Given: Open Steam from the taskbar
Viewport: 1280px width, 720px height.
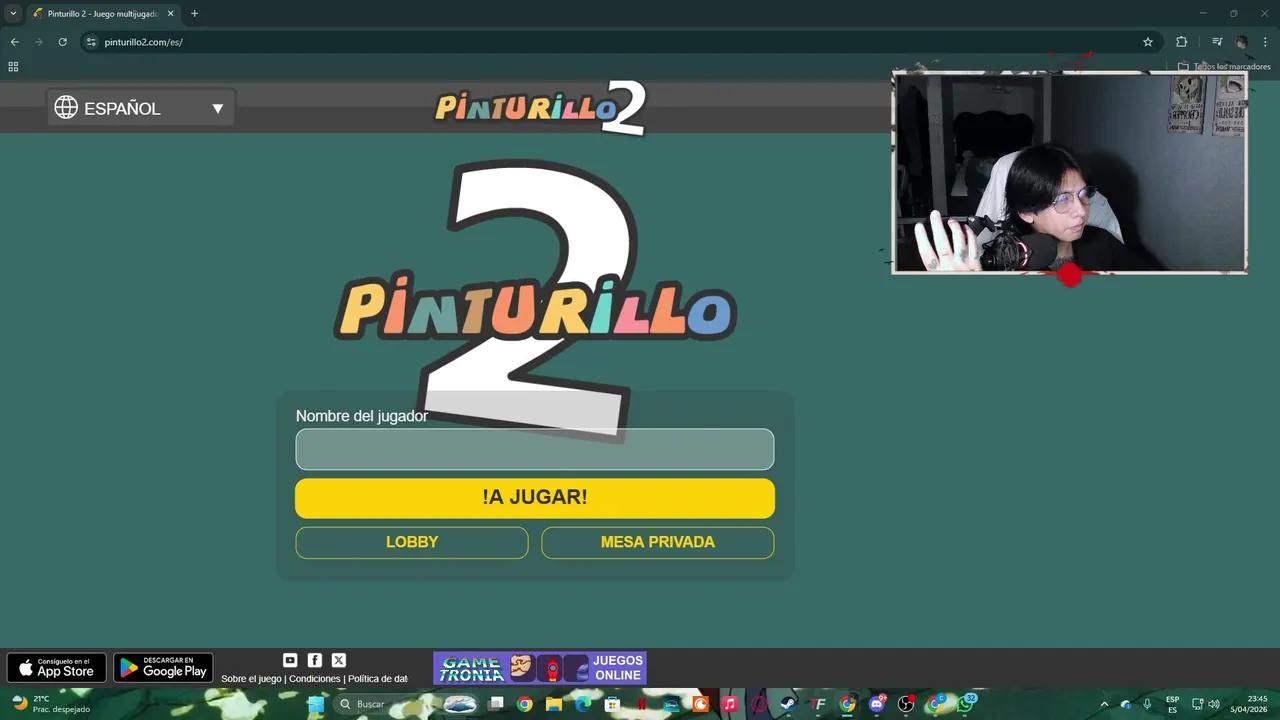Looking at the screenshot, I should coord(788,704).
